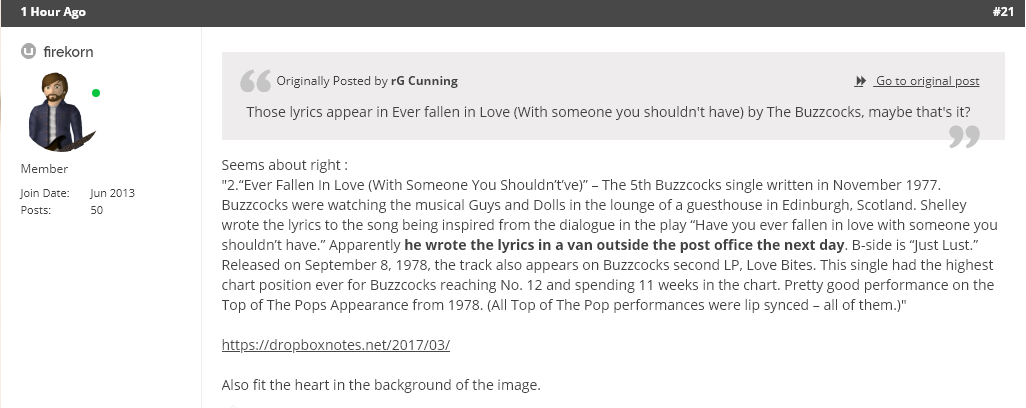1026x408 pixels.
Task: Click the opening quotation mark icon
Action: (x=255, y=81)
